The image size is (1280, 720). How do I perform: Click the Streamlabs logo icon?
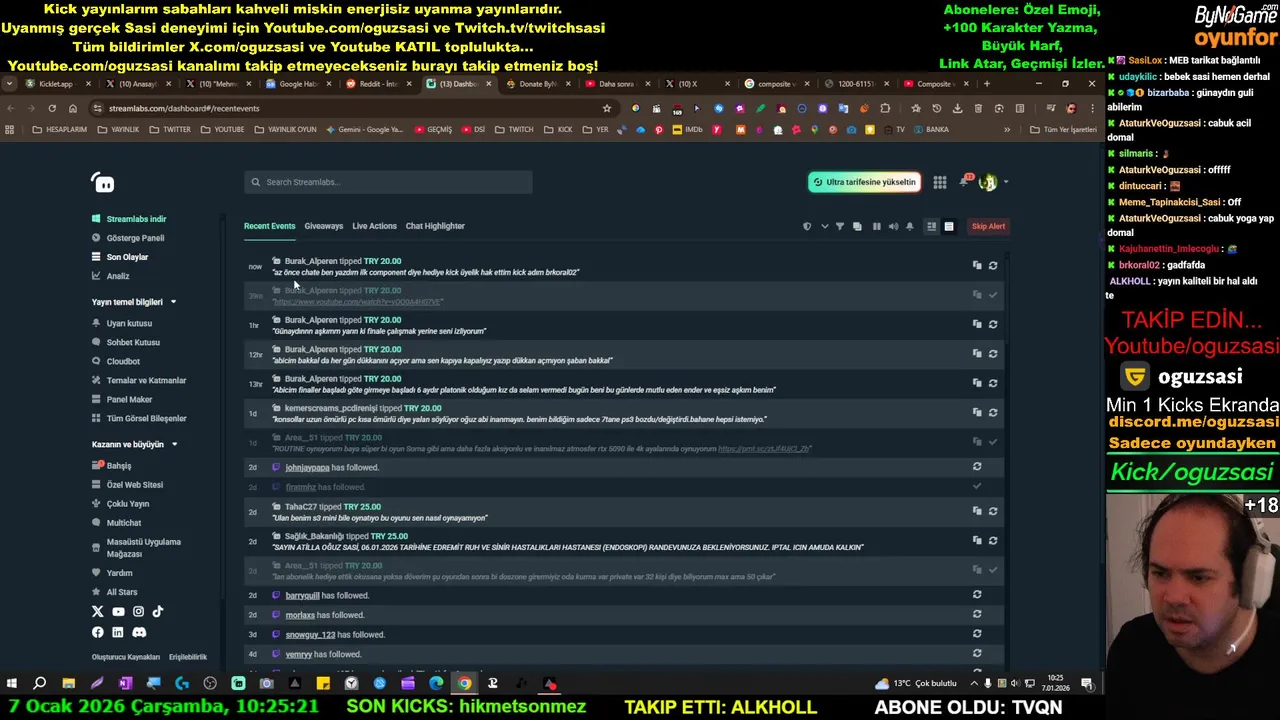click(103, 182)
